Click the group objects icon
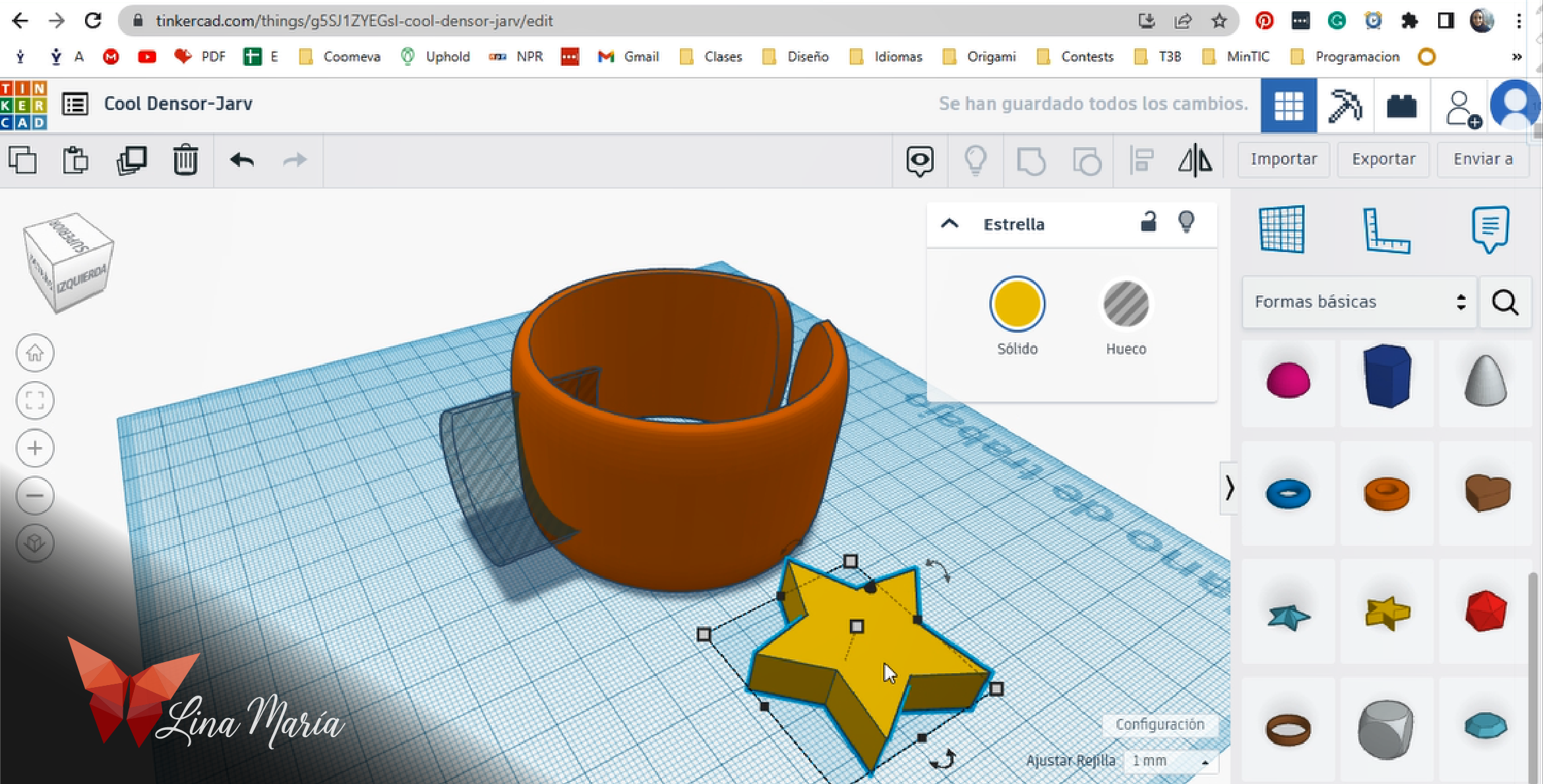 click(x=1033, y=159)
